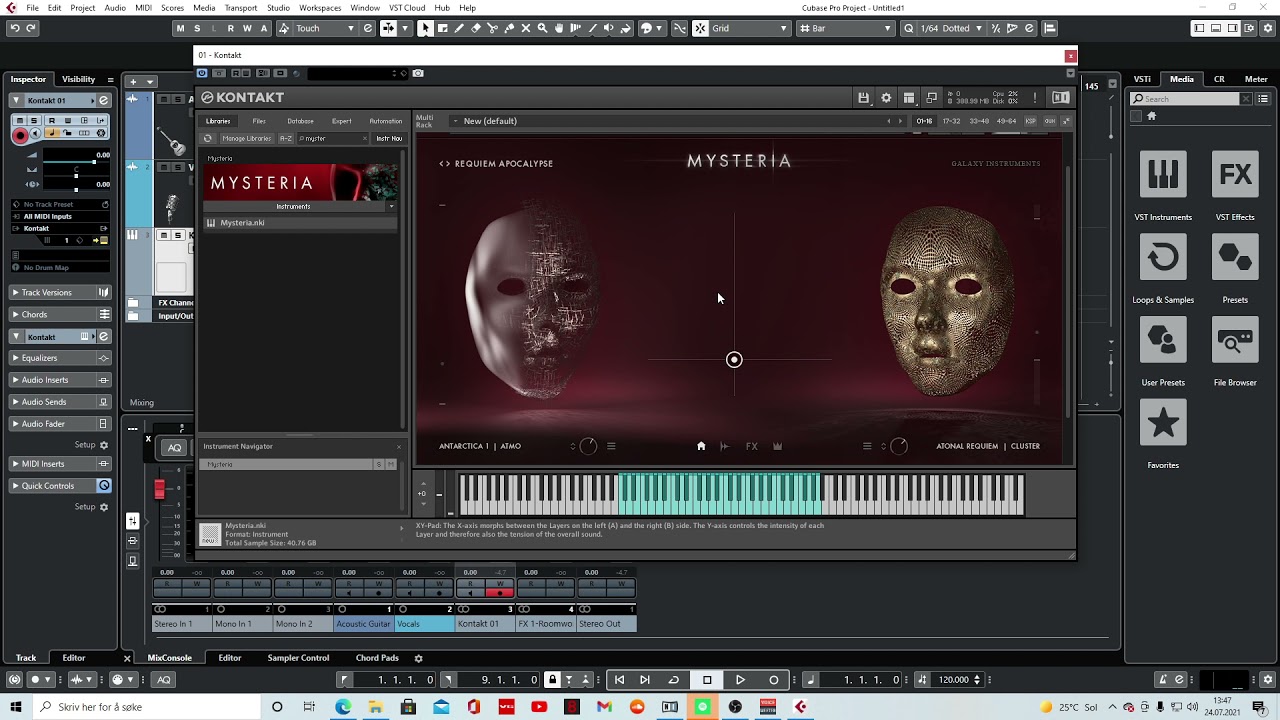Toggle Solo state button in Cubase toolbar
Image resolution: width=1280 pixels, height=720 pixels.
click(197, 28)
